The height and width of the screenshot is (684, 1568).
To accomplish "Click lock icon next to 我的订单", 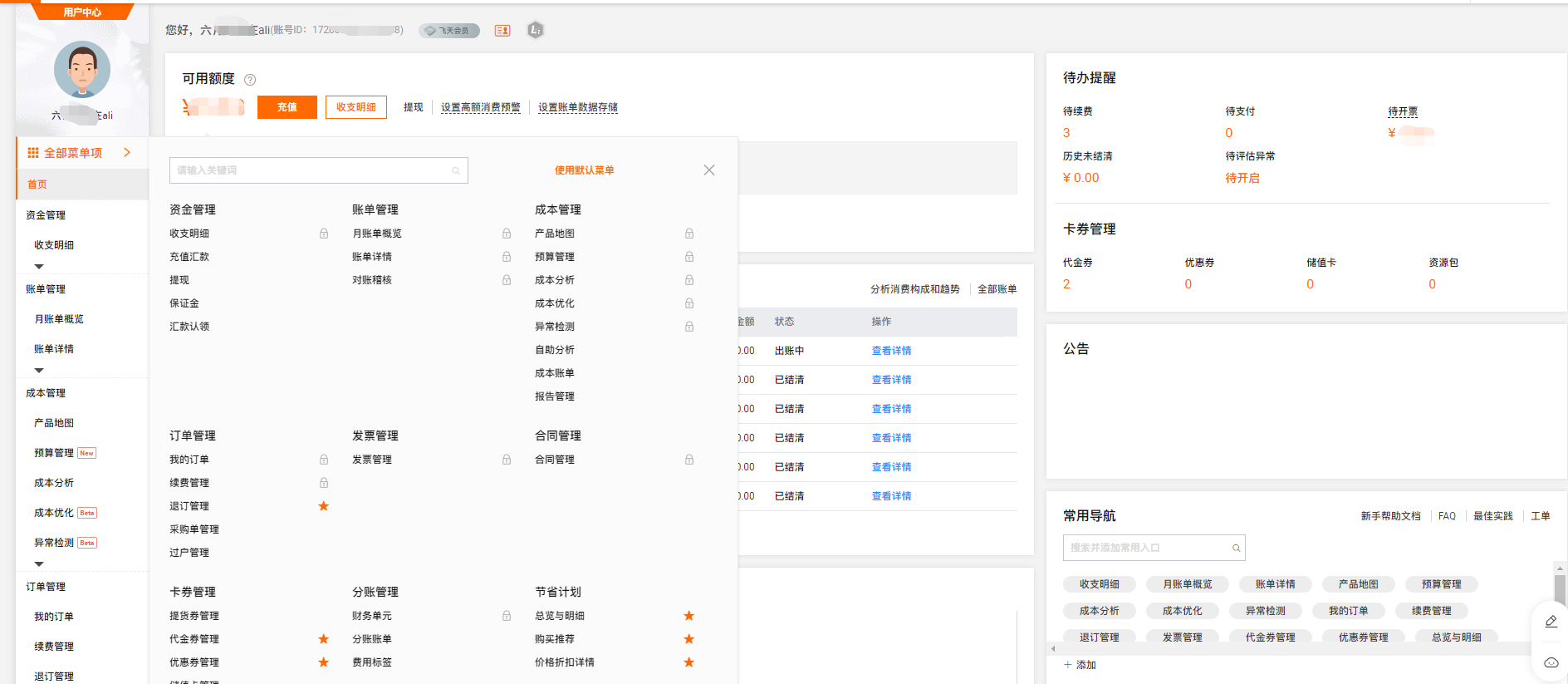I will [x=324, y=460].
